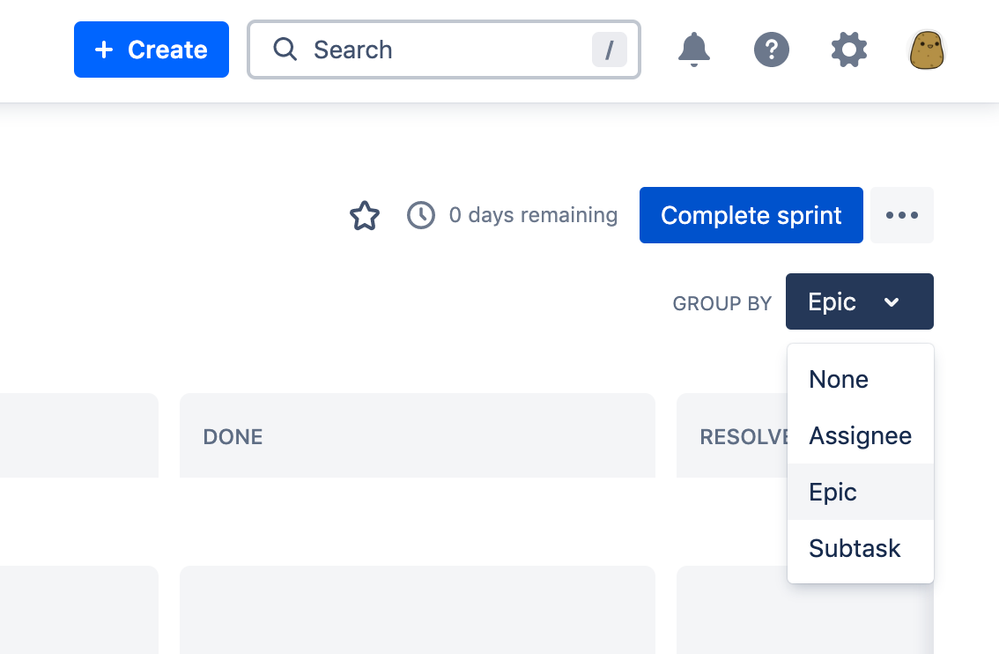
Task: Click the help question mark icon
Action: [771, 49]
